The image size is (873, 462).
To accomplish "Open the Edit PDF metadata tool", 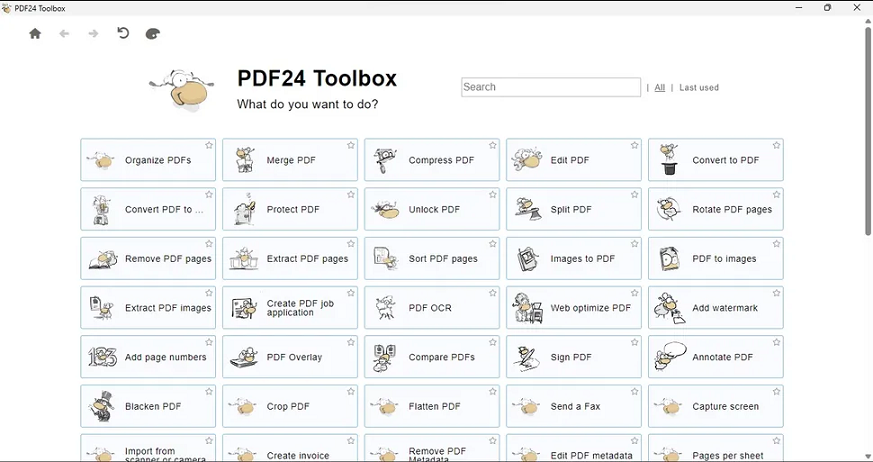I will (574, 448).
